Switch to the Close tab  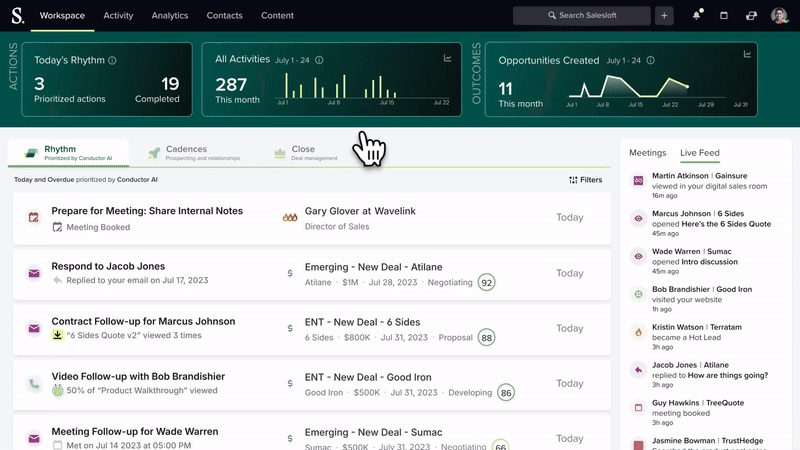[x=306, y=153]
